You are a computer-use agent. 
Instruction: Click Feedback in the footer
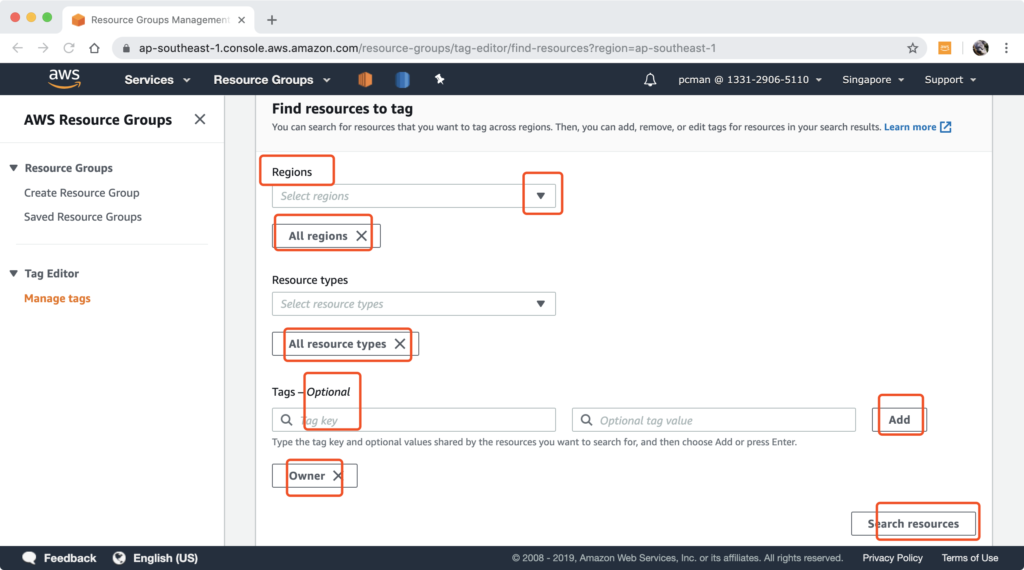(70, 558)
